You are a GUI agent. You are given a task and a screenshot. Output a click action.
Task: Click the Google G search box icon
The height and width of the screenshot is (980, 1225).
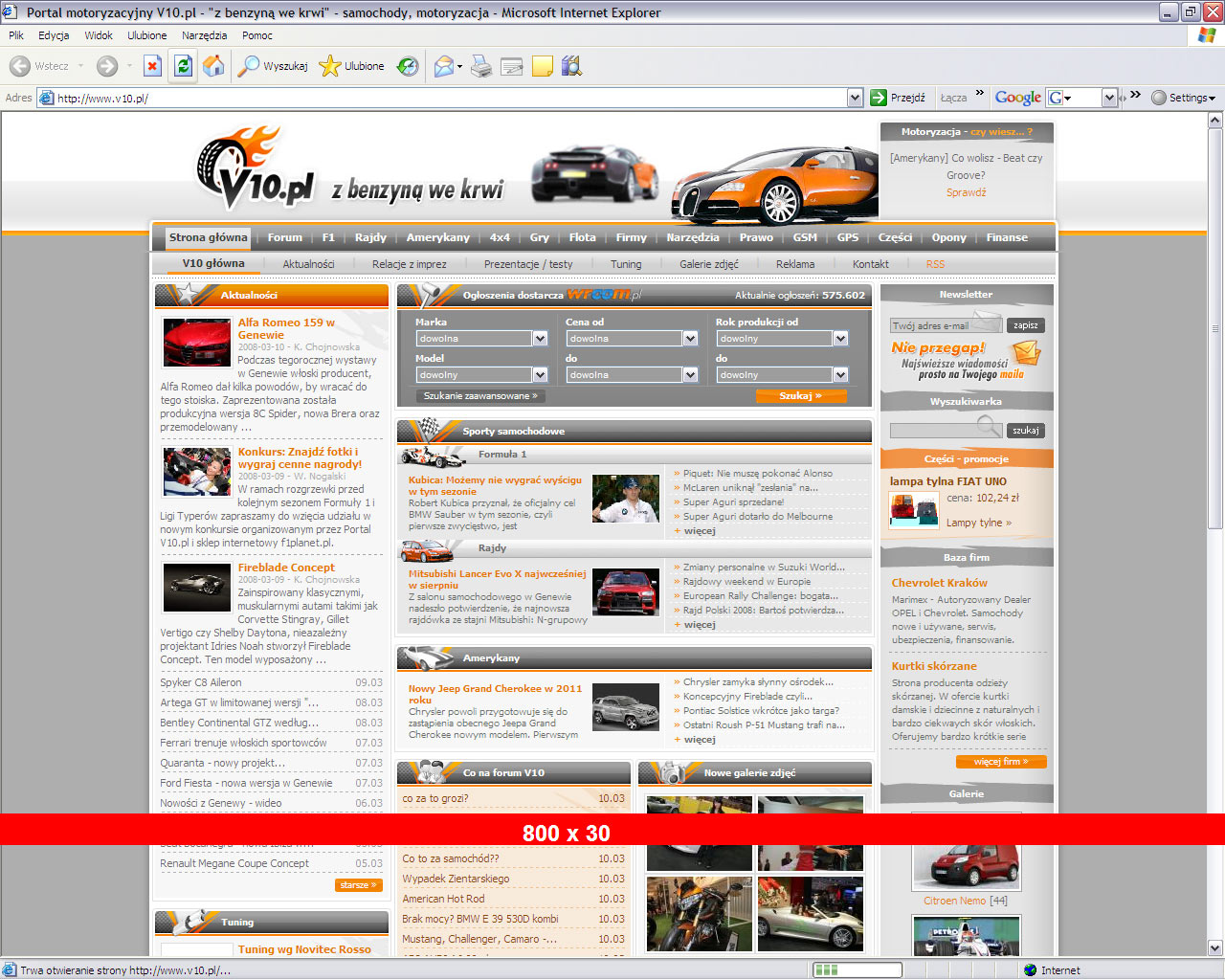pos(1056,98)
